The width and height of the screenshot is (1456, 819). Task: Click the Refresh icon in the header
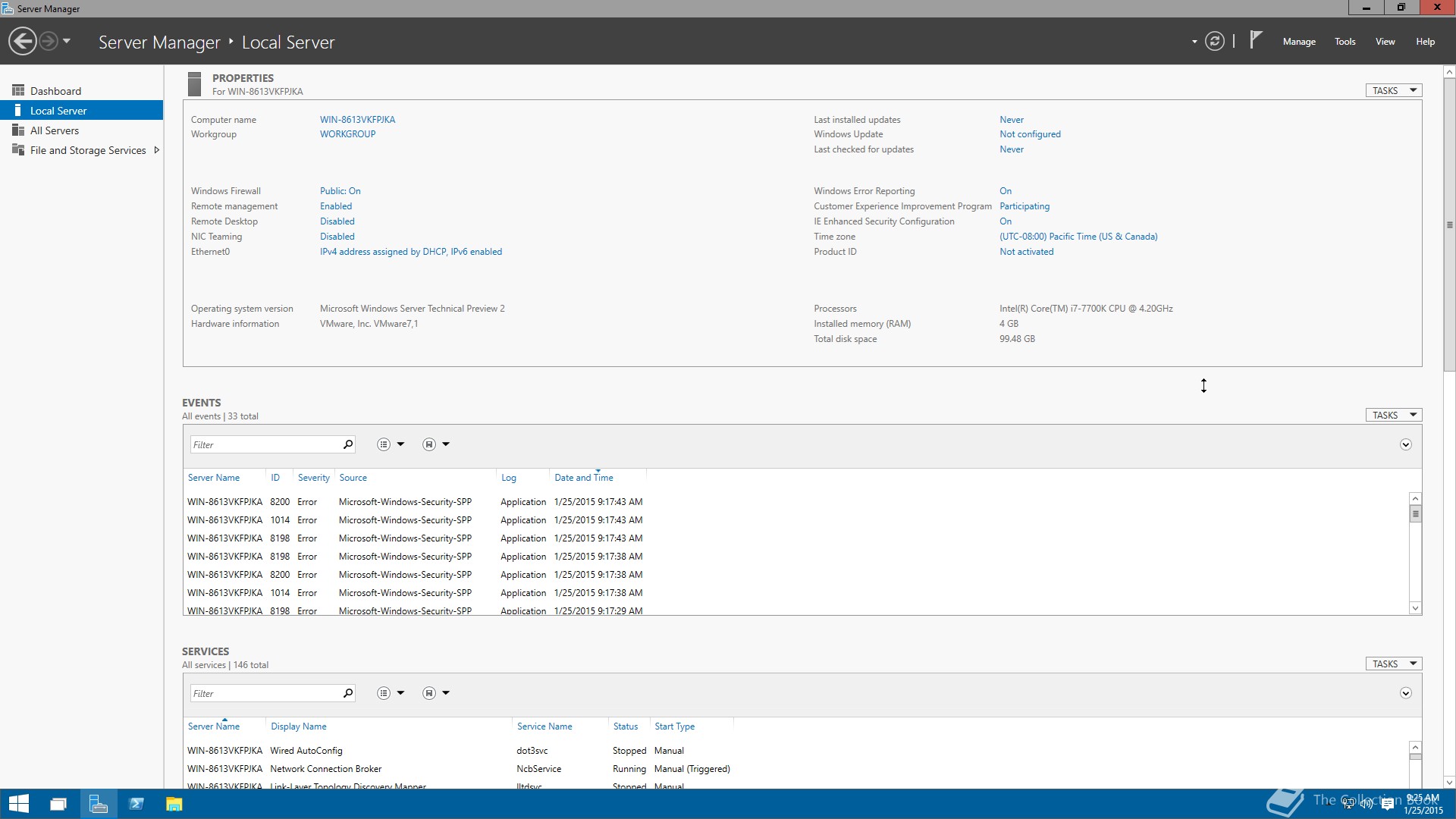coord(1215,41)
